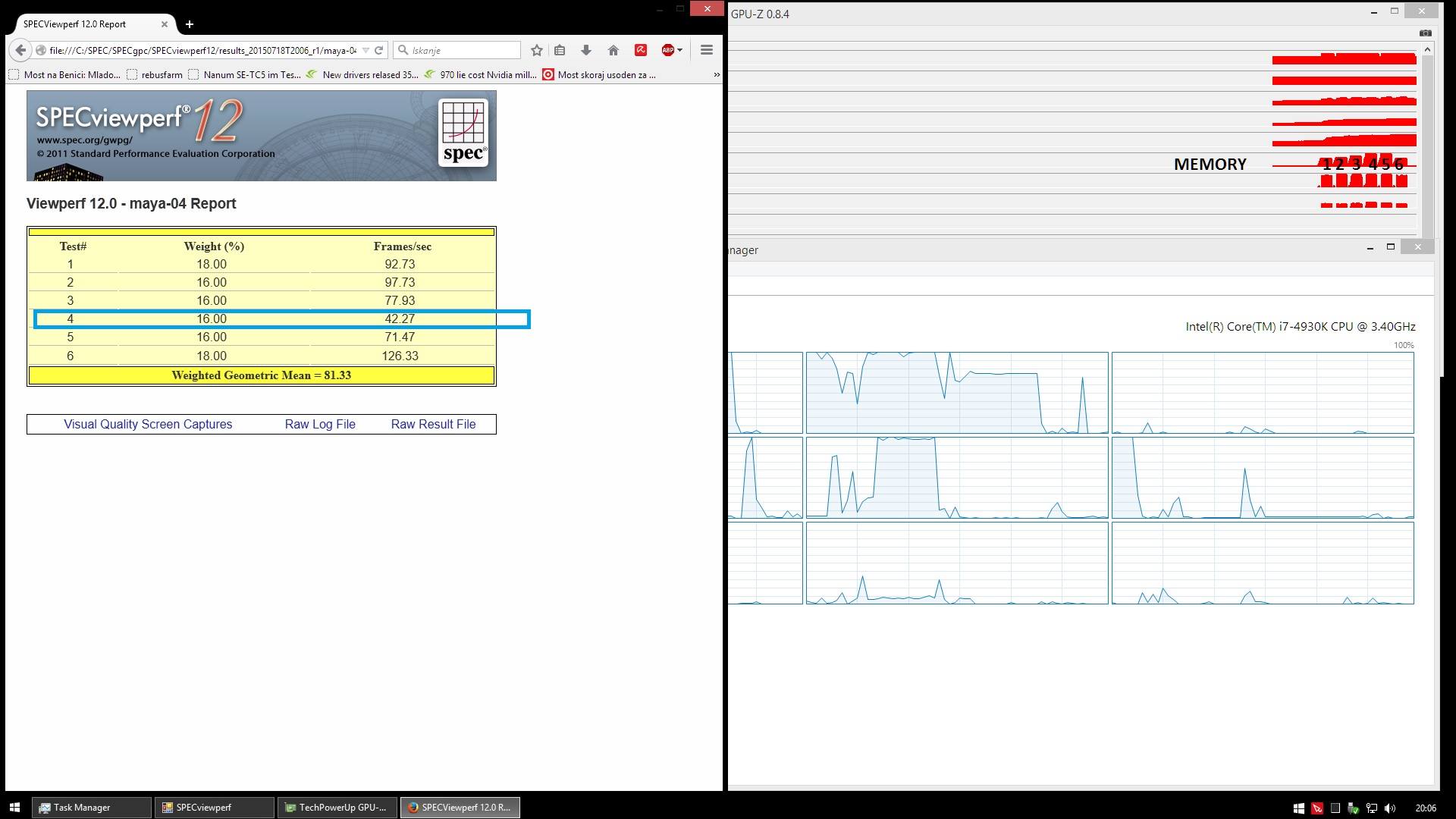Open the 'Most na Benici' bookmark

click(64, 75)
